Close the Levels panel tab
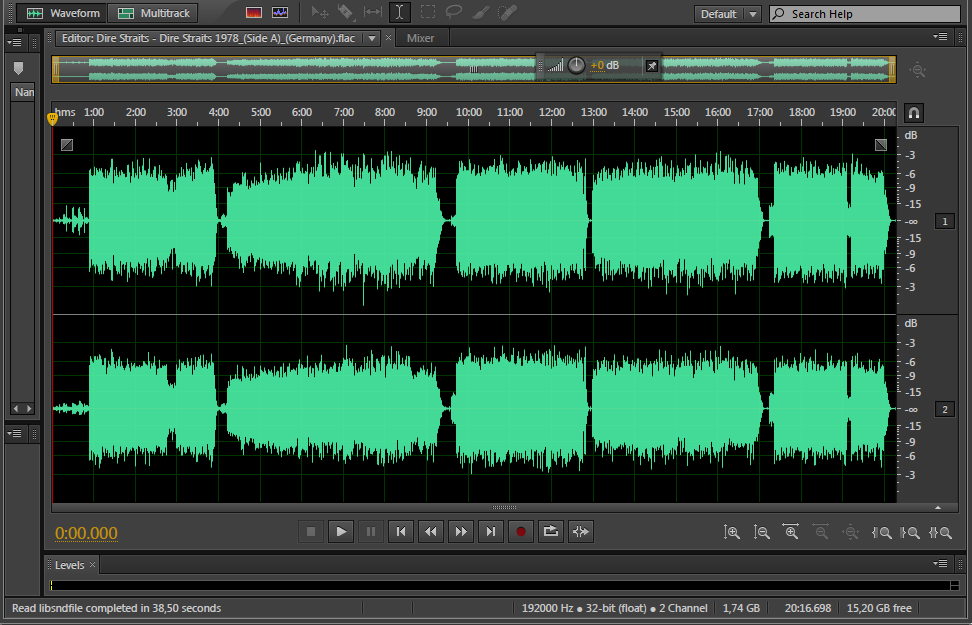This screenshot has height=625, width=972. (x=92, y=564)
